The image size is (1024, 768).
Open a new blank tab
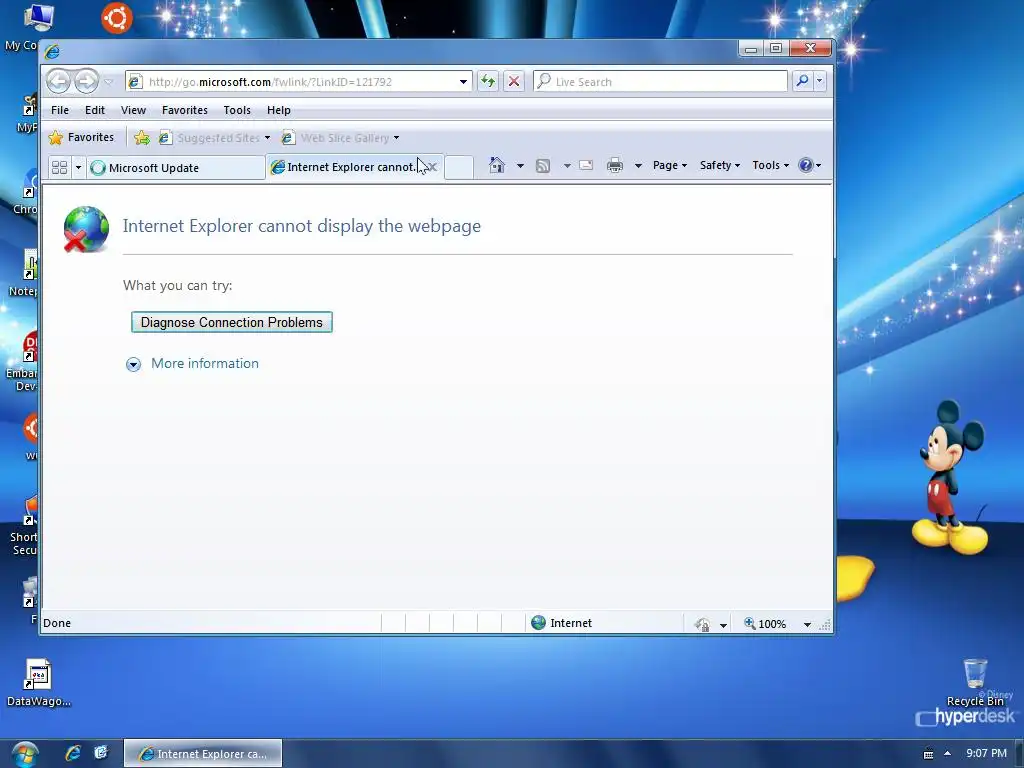[458, 167]
